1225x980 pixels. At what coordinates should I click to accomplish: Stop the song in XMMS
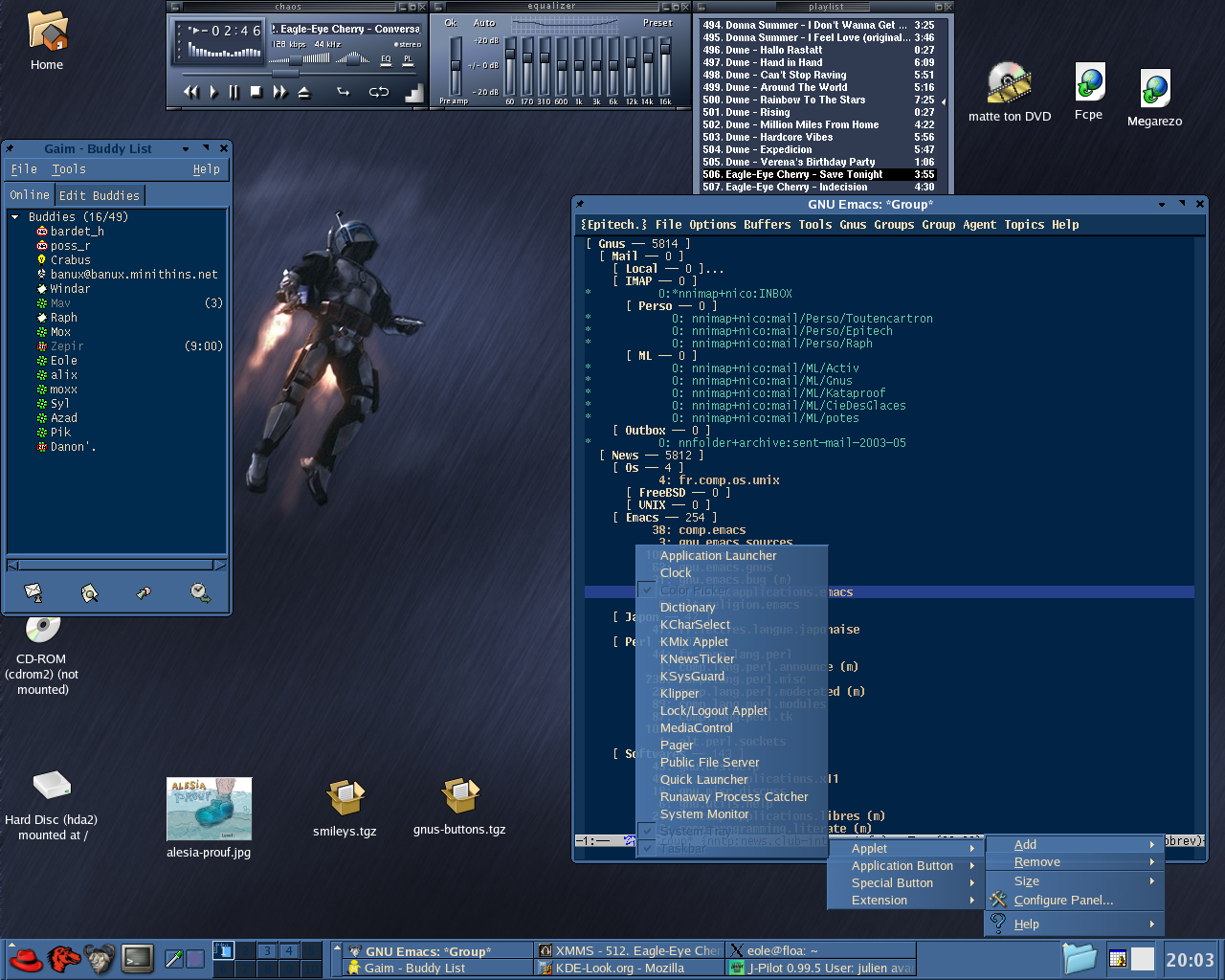[x=256, y=92]
